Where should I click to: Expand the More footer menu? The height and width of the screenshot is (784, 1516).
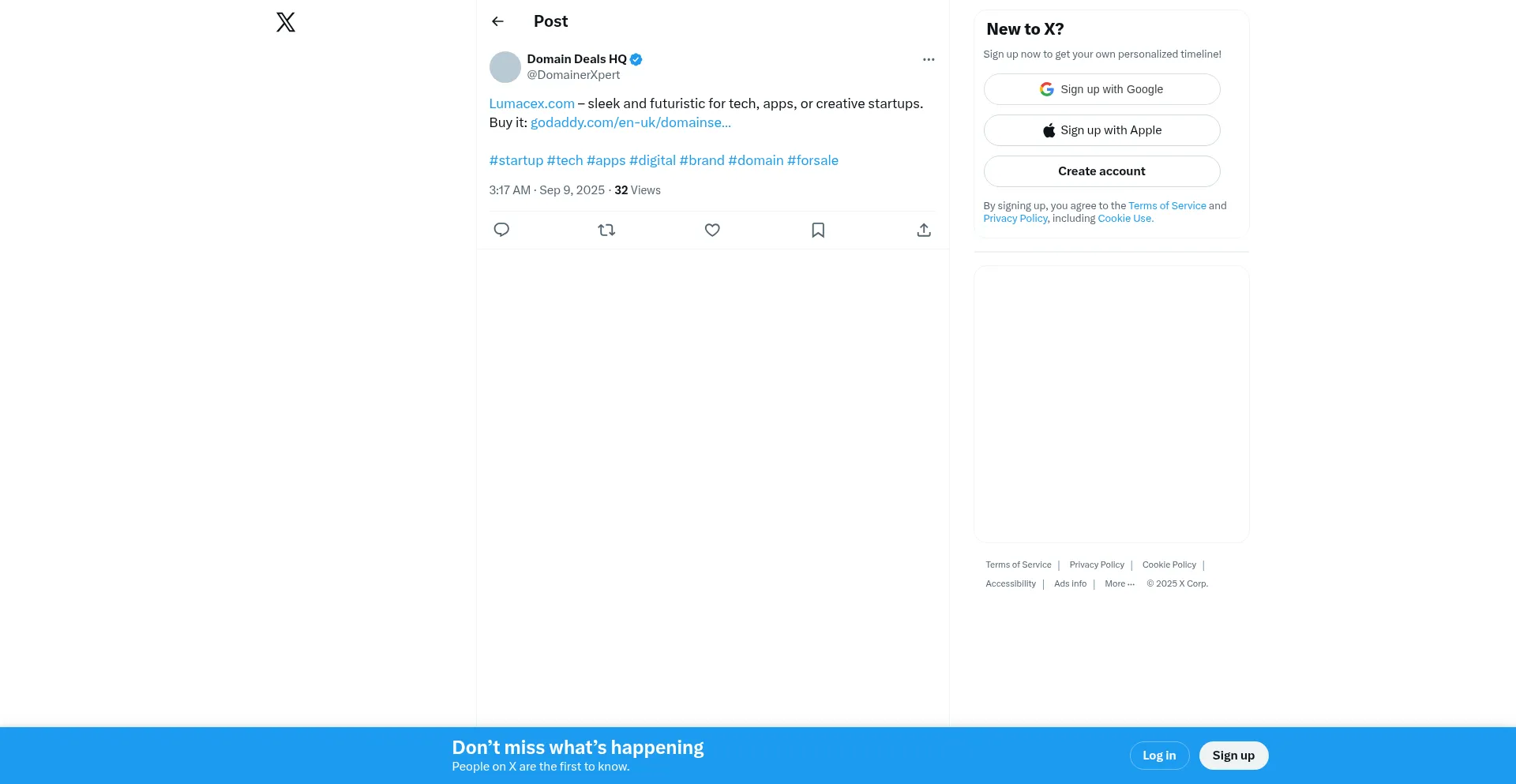pyautogui.click(x=1120, y=583)
